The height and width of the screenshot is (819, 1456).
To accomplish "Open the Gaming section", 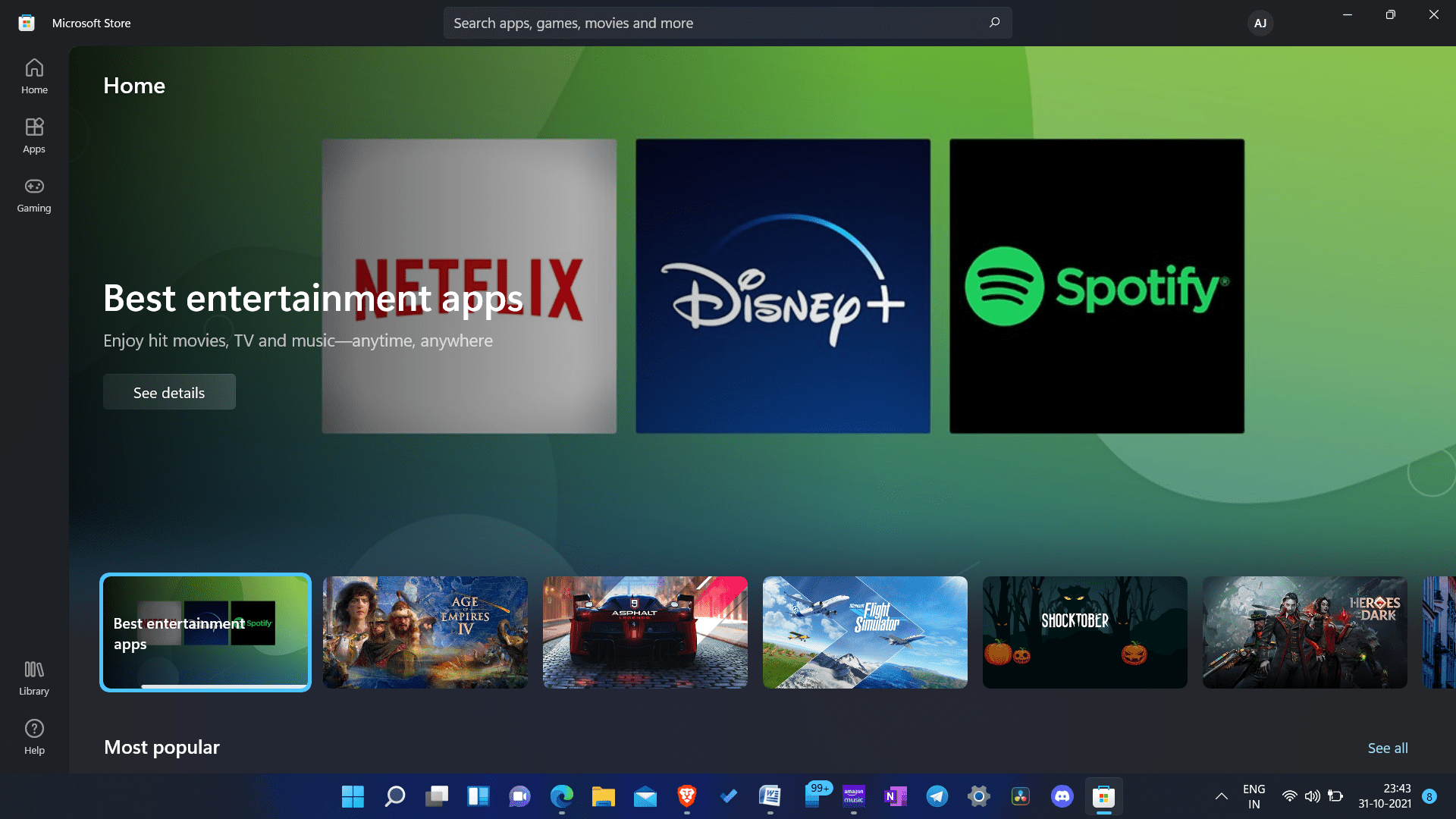I will [33, 195].
